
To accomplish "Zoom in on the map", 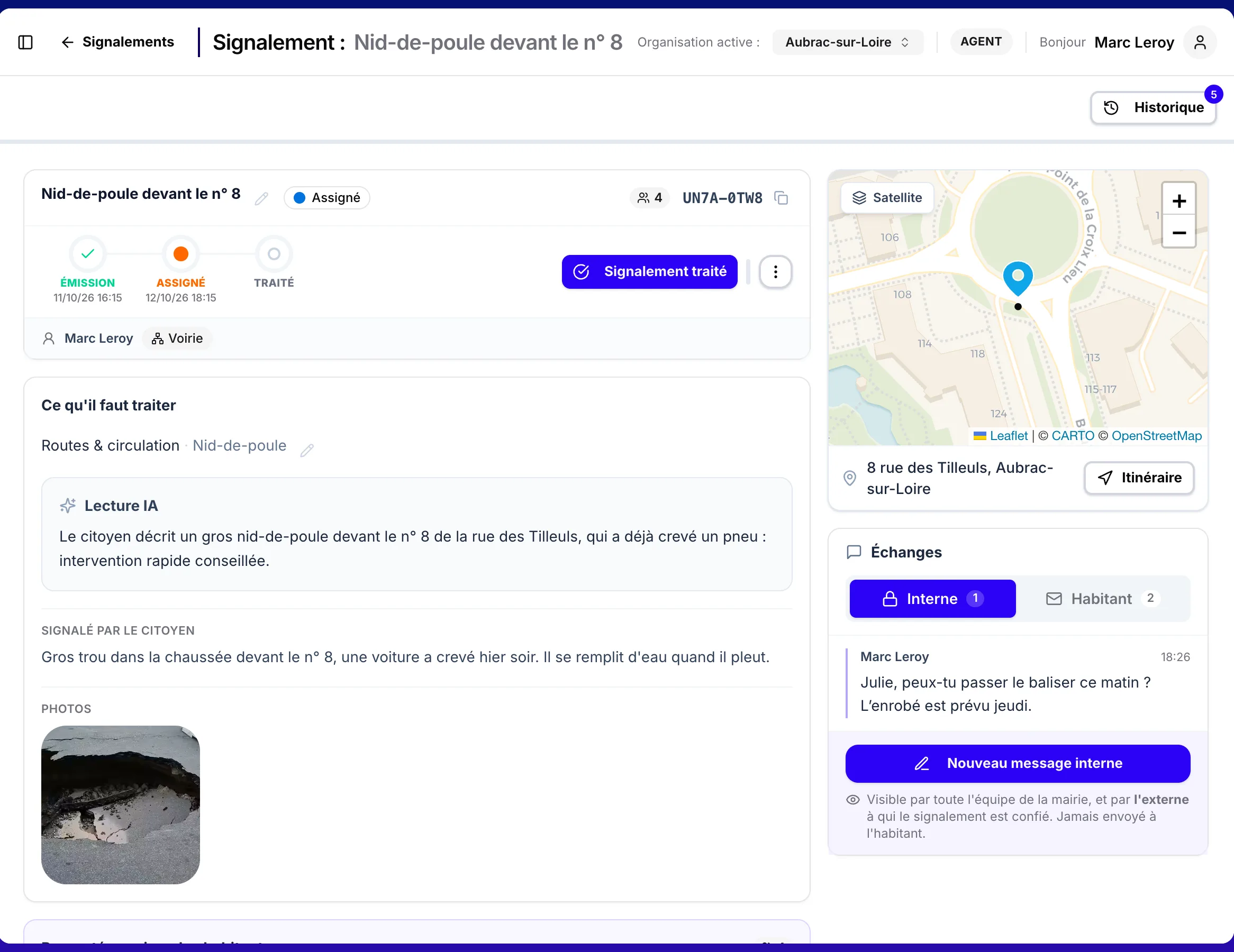I will [1179, 200].
